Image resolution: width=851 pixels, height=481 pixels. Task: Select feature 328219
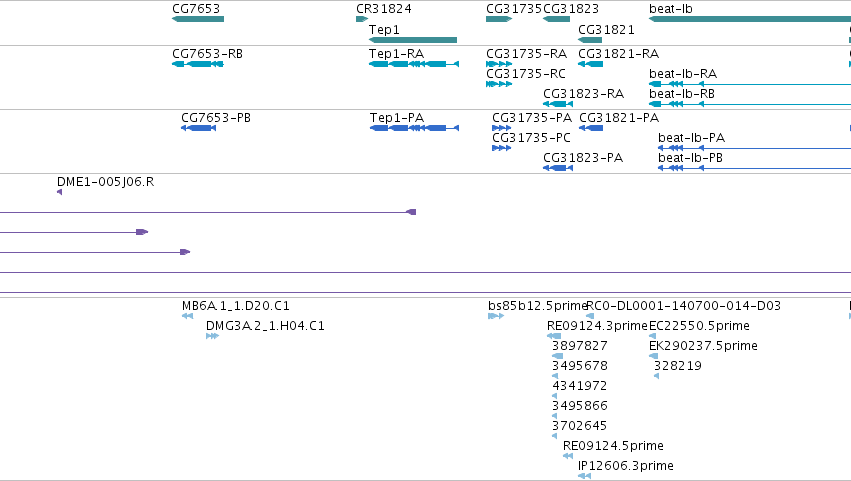(657, 376)
